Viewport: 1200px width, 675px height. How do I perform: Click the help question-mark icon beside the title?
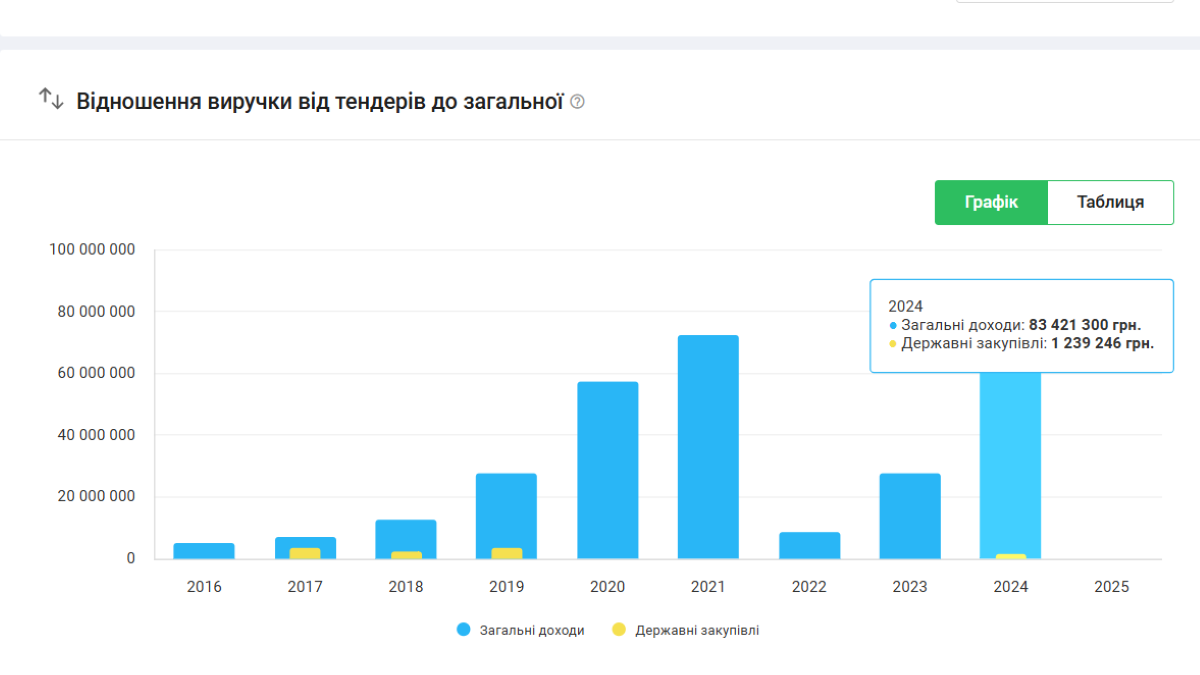(577, 102)
